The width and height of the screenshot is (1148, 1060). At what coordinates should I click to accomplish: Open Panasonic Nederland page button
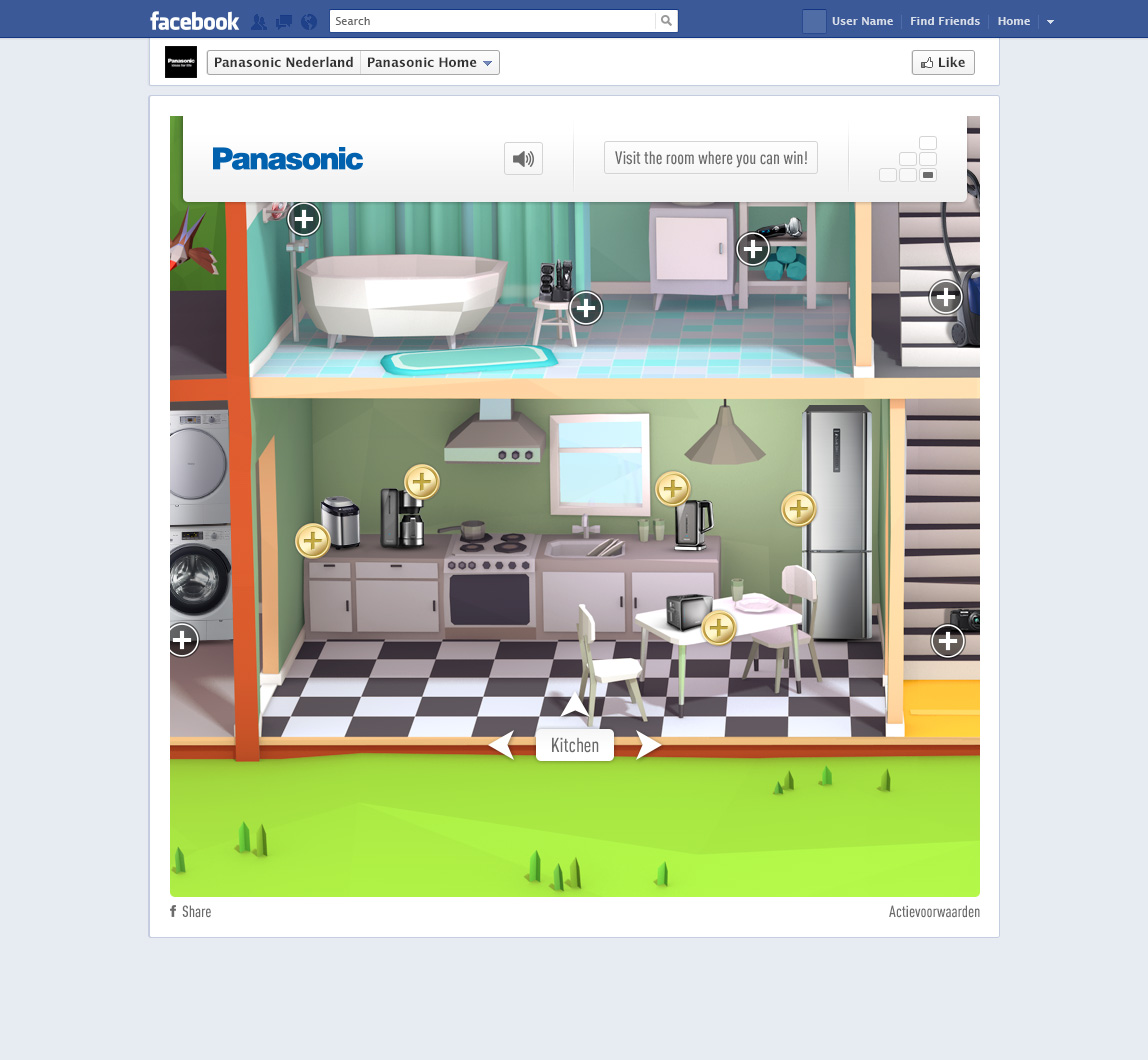click(x=283, y=62)
